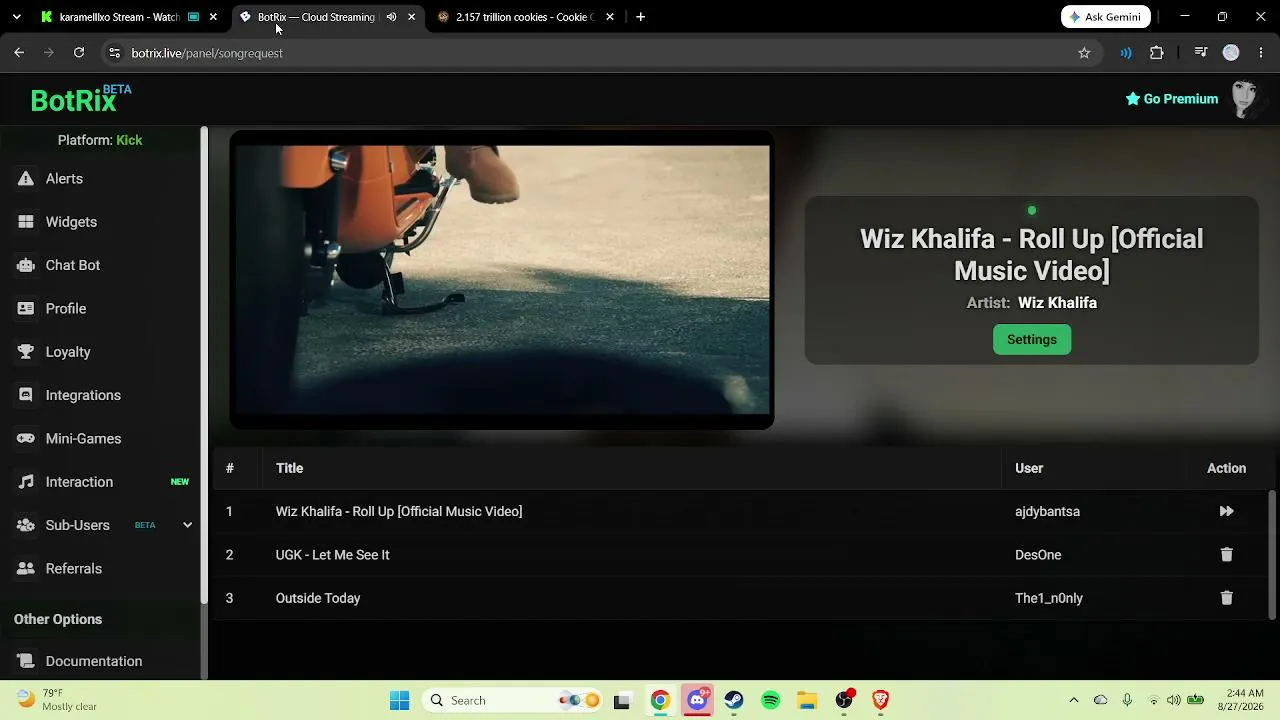
Task: Select the BotRix Cloud Streaming tab
Action: pyautogui.click(x=315, y=17)
